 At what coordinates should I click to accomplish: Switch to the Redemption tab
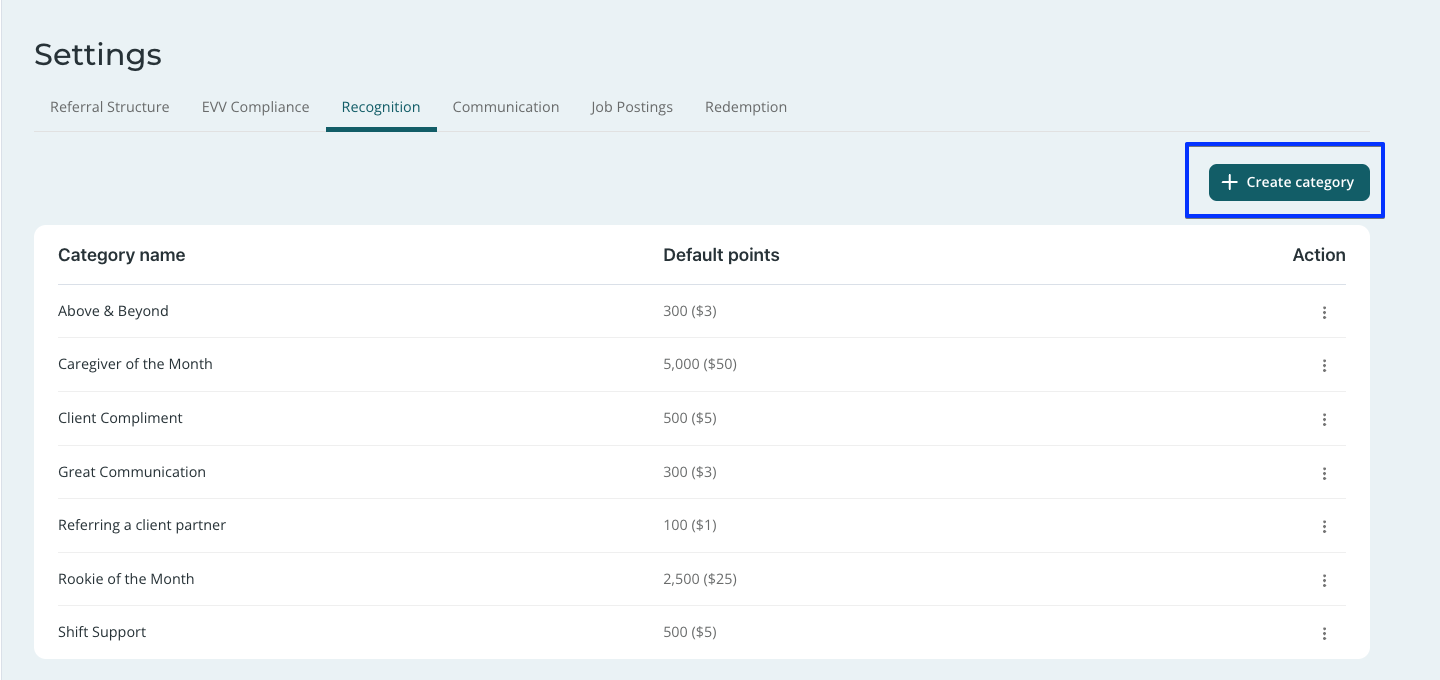(746, 107)
